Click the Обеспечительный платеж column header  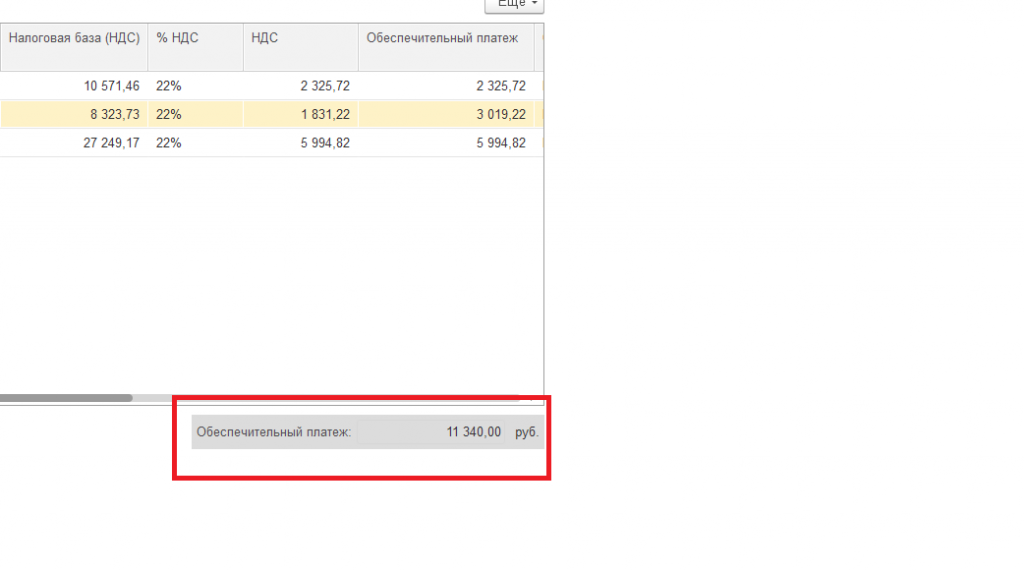(x=446, y=47)
